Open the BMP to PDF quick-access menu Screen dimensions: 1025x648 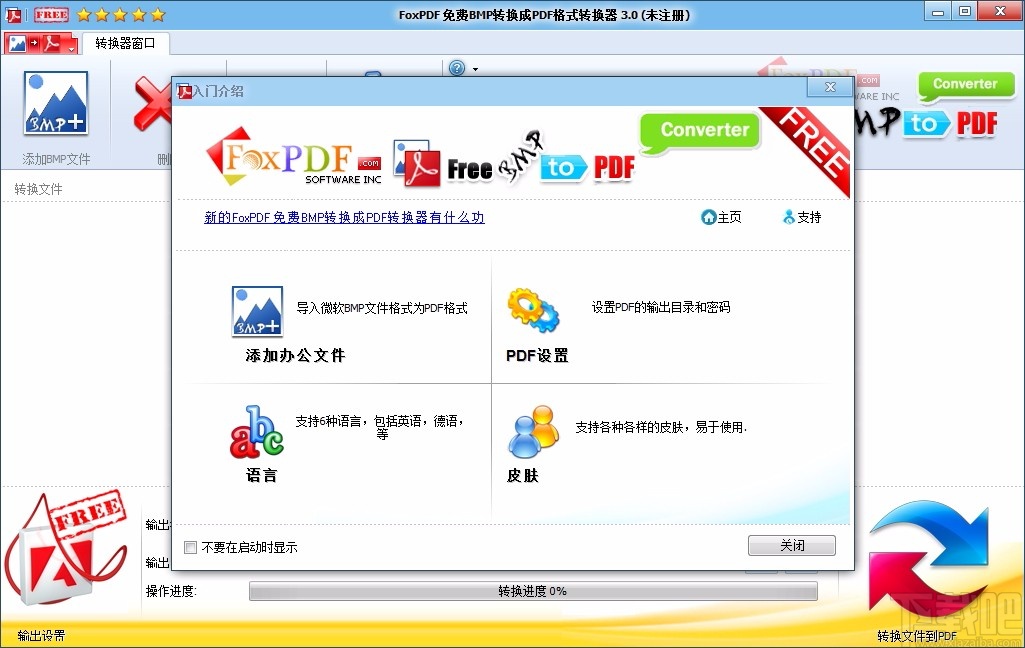(x=42, y=44)
